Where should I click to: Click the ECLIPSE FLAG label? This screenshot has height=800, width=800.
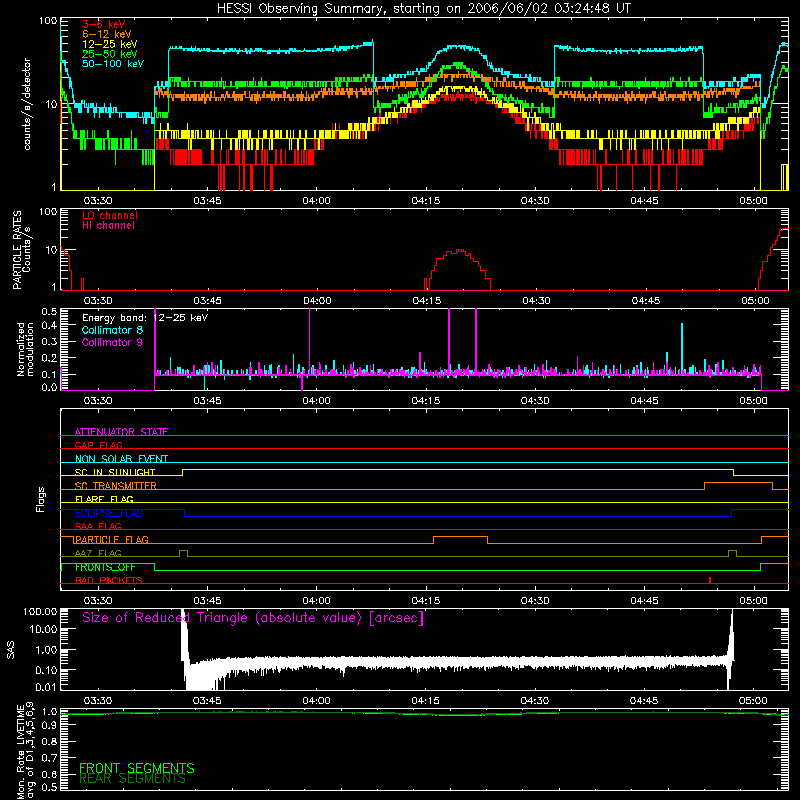point(109,513)
